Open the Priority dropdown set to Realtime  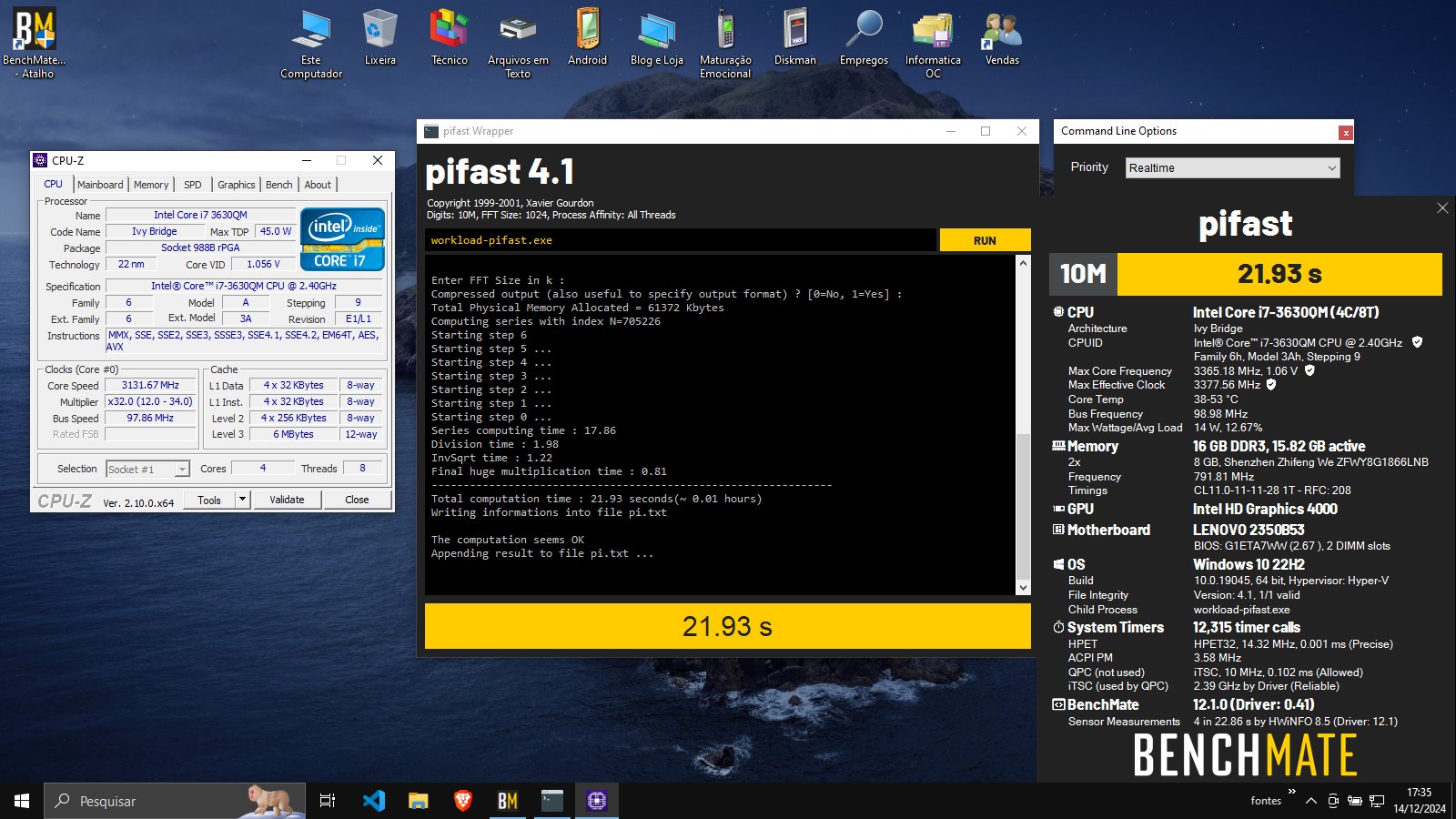(1232, 167)
